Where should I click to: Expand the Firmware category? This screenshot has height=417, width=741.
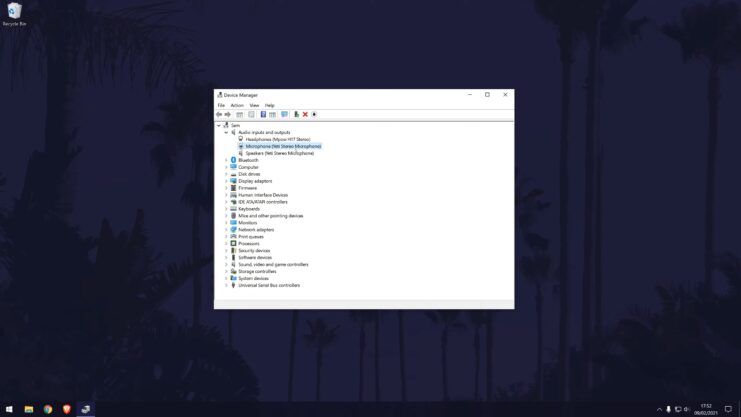pos(226,188)
